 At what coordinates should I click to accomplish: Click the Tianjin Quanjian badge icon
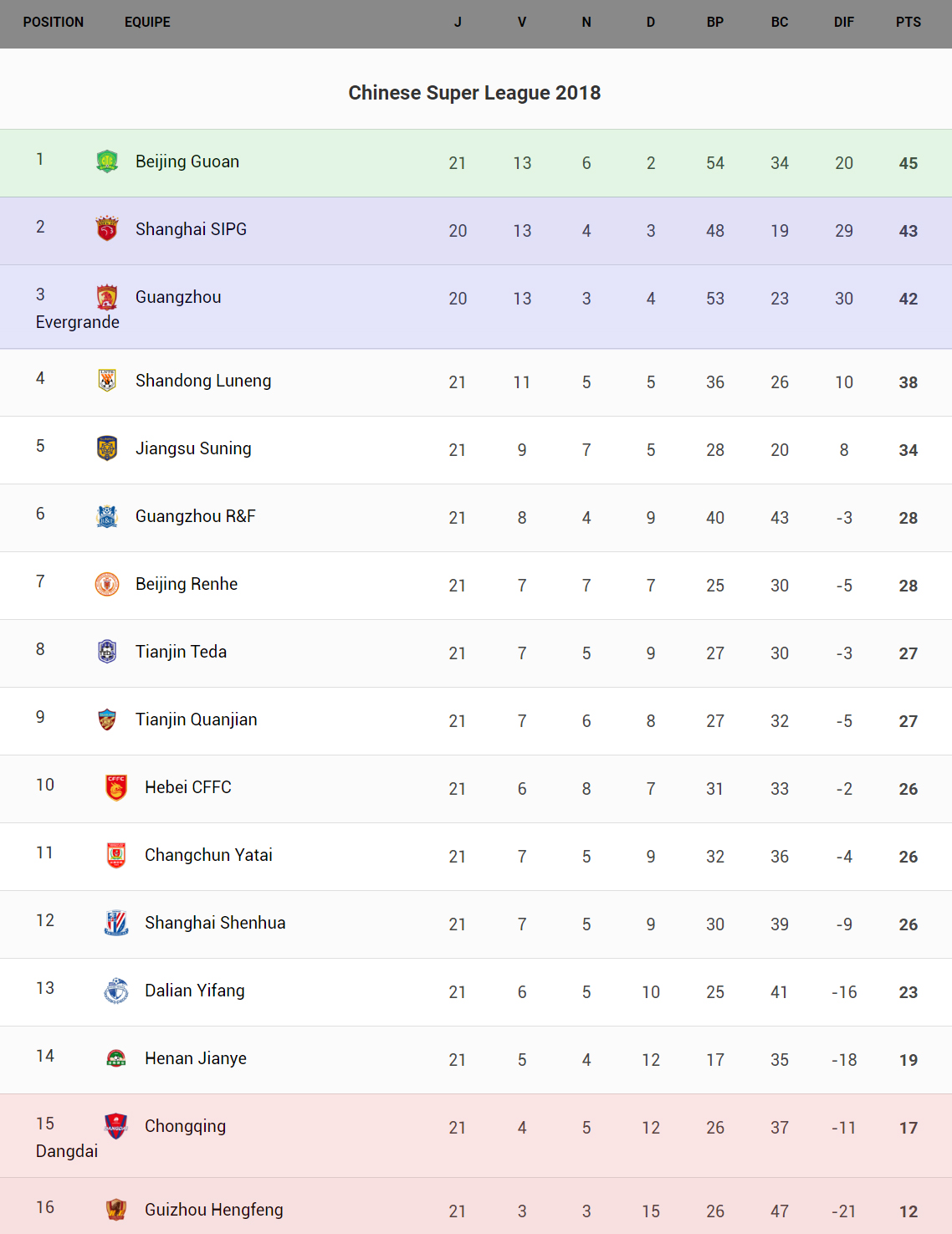107,719
